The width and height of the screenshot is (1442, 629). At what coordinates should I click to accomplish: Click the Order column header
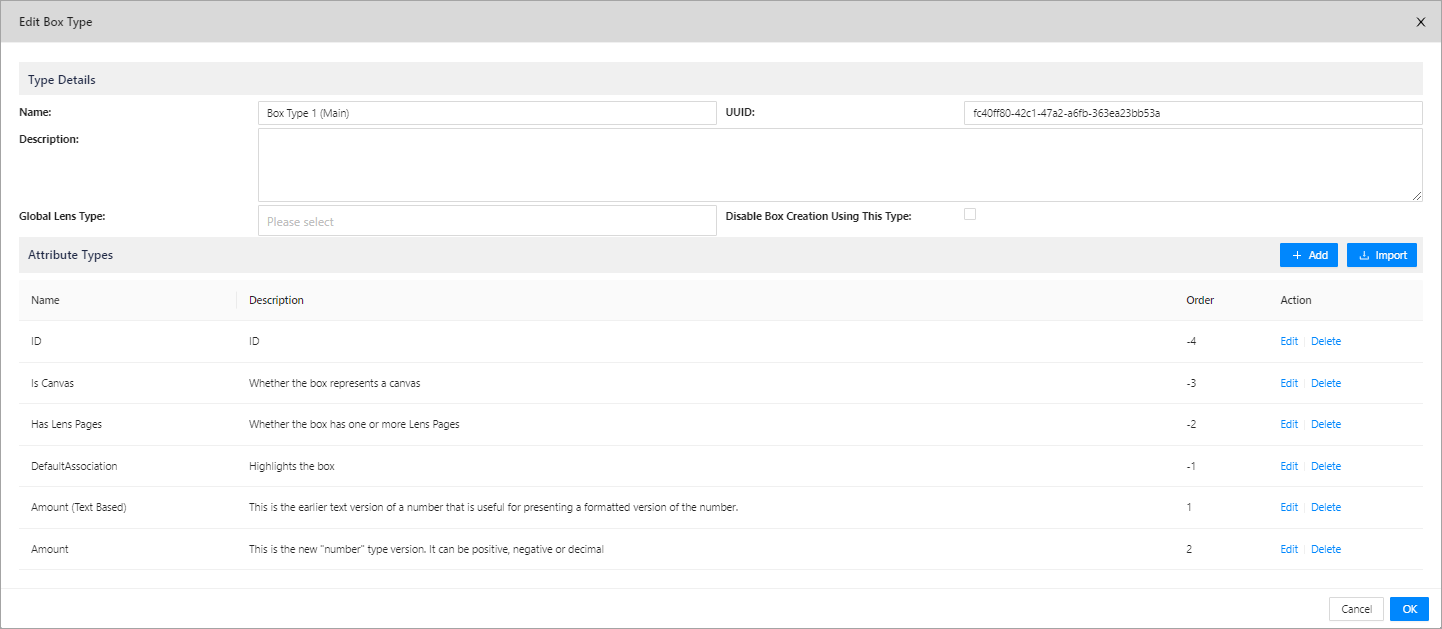(1200, 300)
